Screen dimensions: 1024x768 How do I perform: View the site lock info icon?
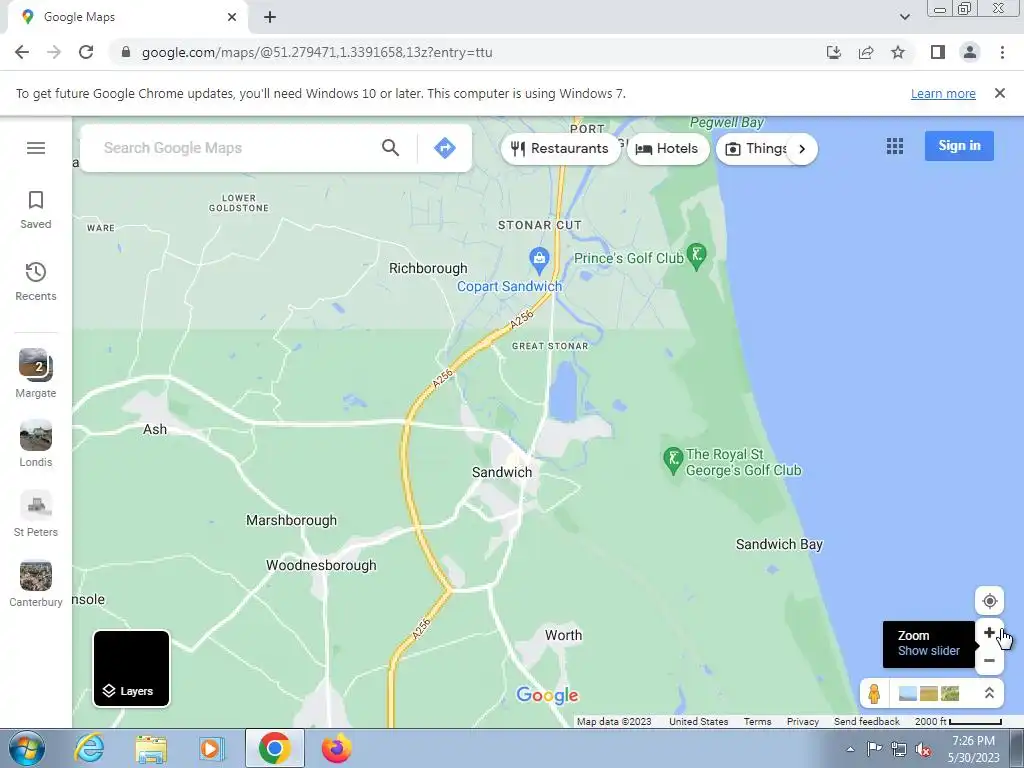(126, 52)
